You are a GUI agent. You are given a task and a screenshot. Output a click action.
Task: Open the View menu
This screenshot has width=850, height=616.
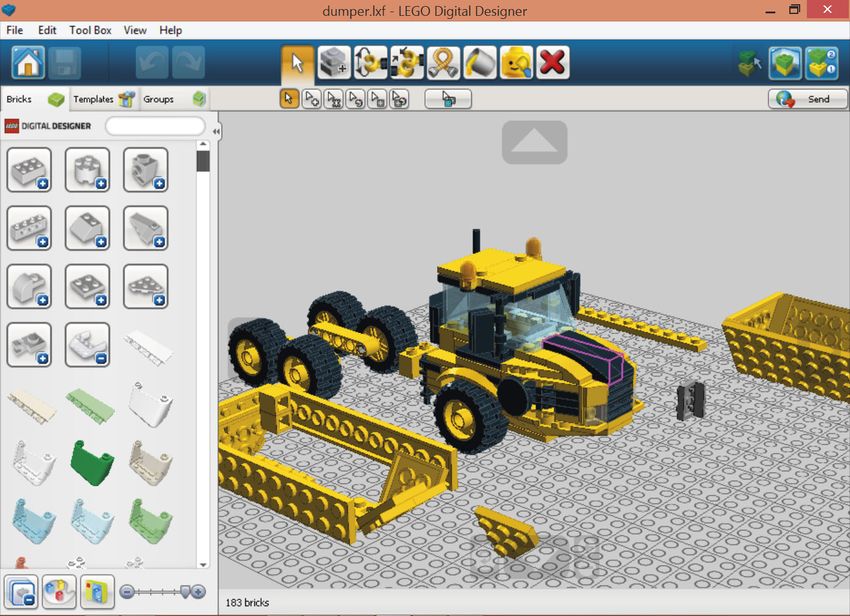[135, 30]
